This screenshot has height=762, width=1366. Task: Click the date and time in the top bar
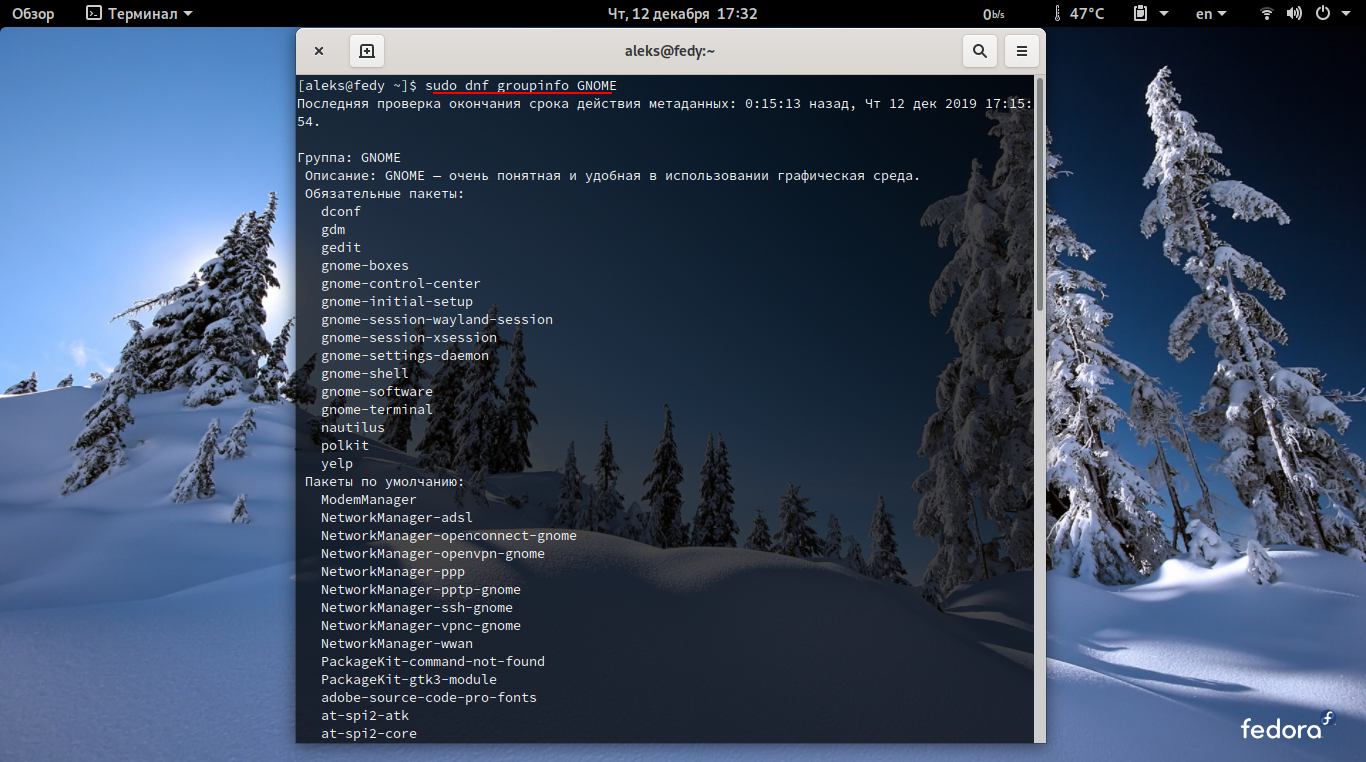(683, 13)
